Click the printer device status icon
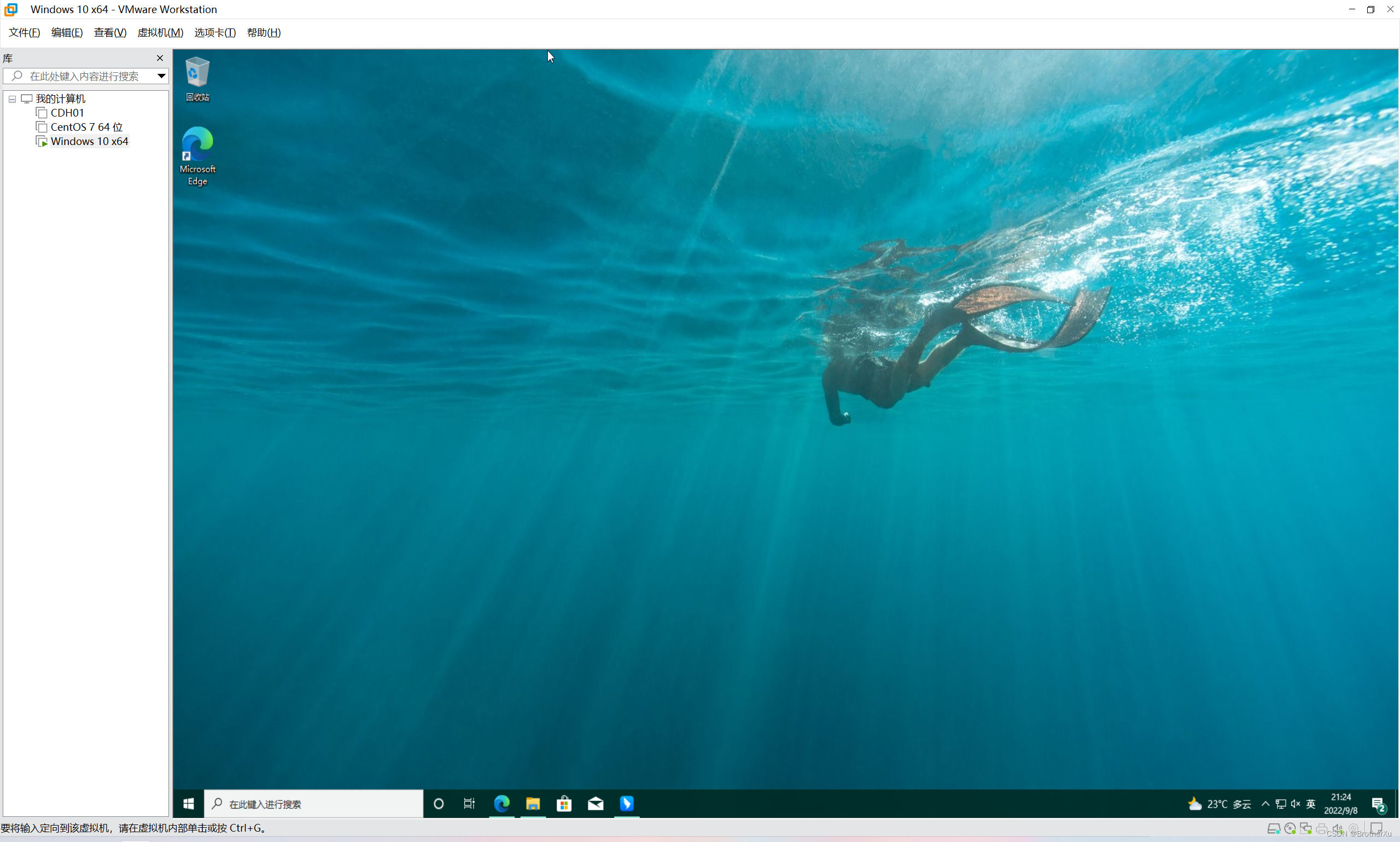 coord(1322,829)
